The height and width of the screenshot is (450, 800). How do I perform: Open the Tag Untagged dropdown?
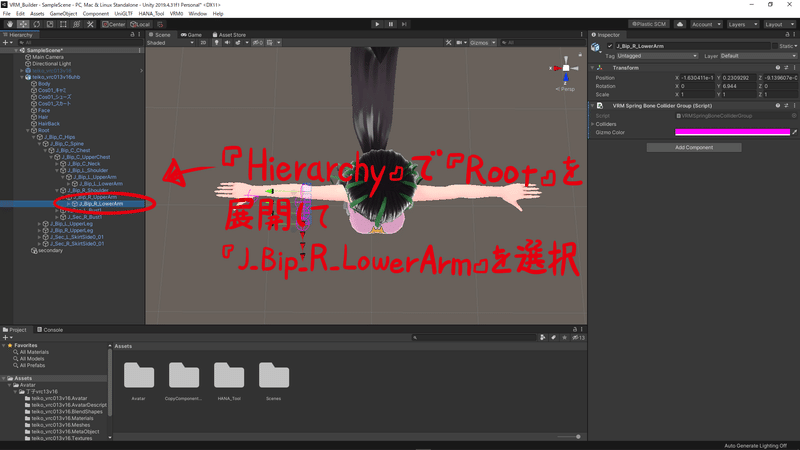pos(657,56)
